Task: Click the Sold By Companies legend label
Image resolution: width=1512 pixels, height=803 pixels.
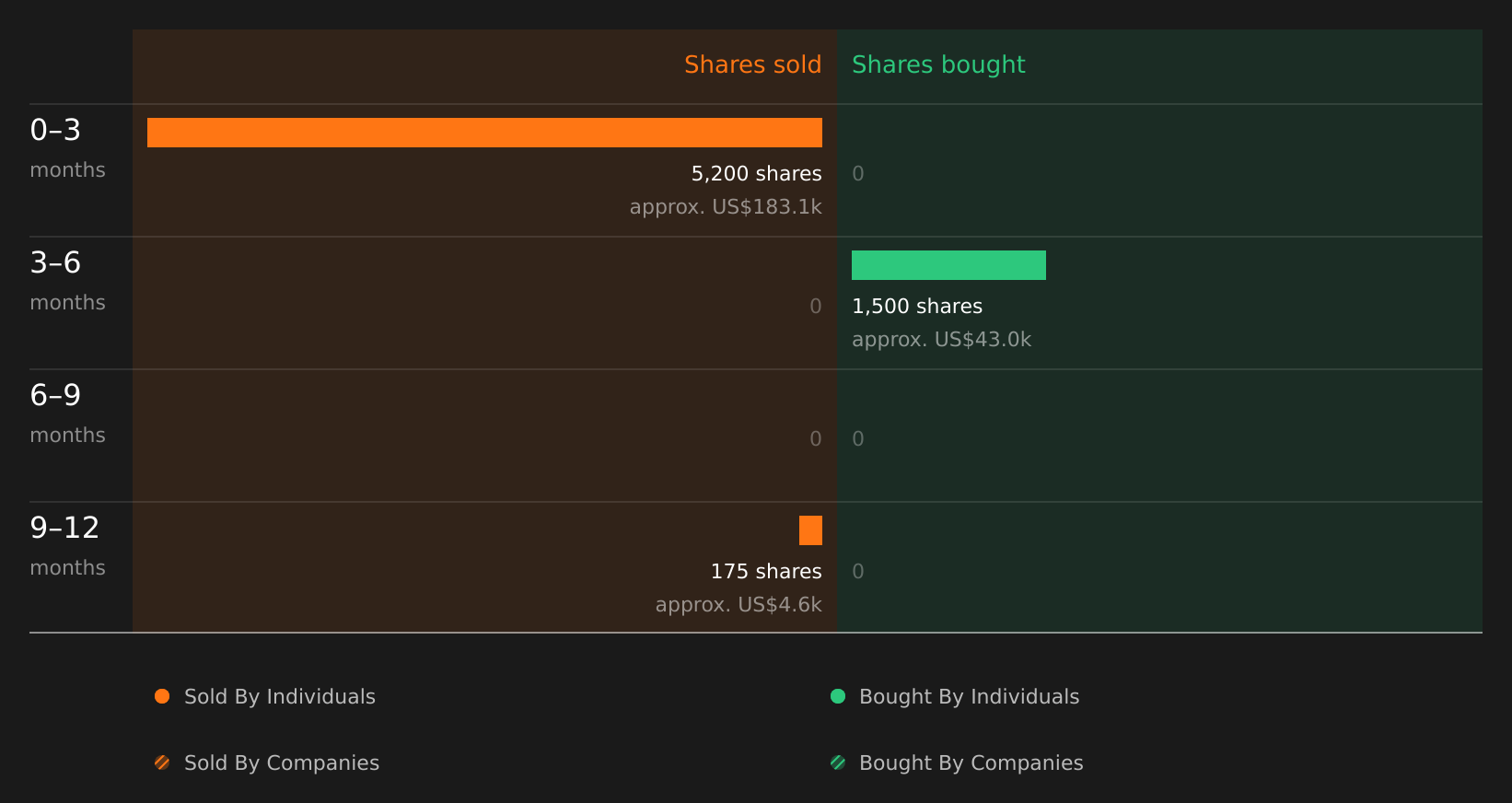Action: [282, 763]
